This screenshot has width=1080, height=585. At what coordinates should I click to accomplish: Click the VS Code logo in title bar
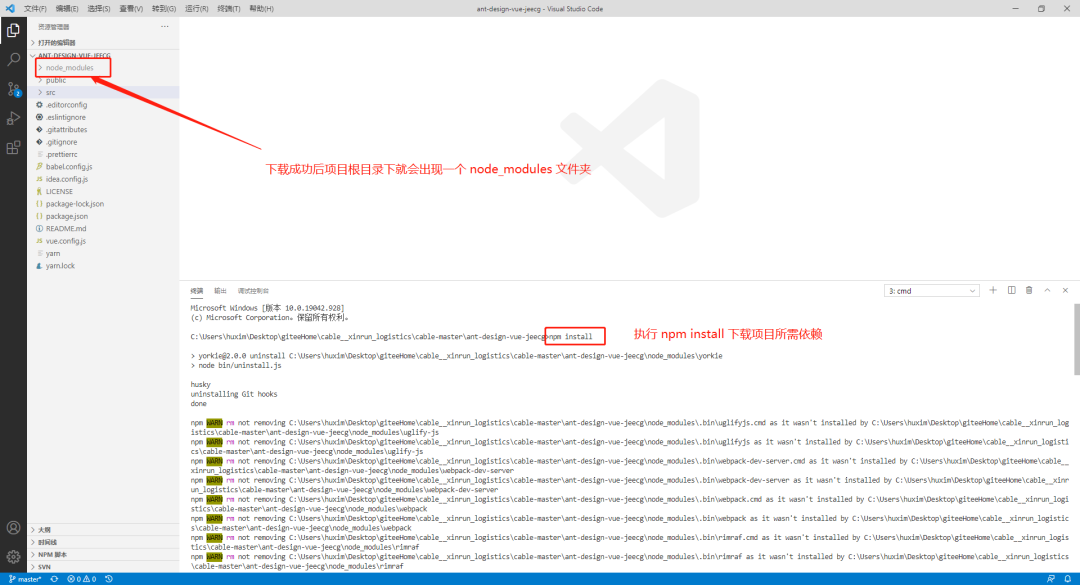click(x=10, y=8)
